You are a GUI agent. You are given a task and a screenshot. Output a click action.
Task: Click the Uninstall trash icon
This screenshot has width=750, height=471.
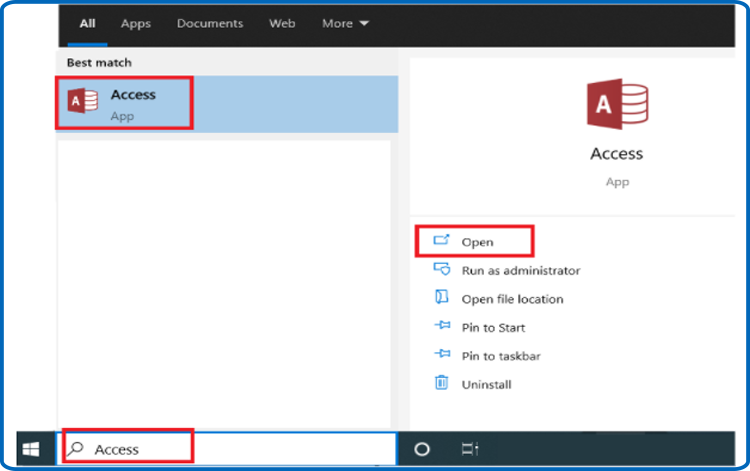pos(441,383)
